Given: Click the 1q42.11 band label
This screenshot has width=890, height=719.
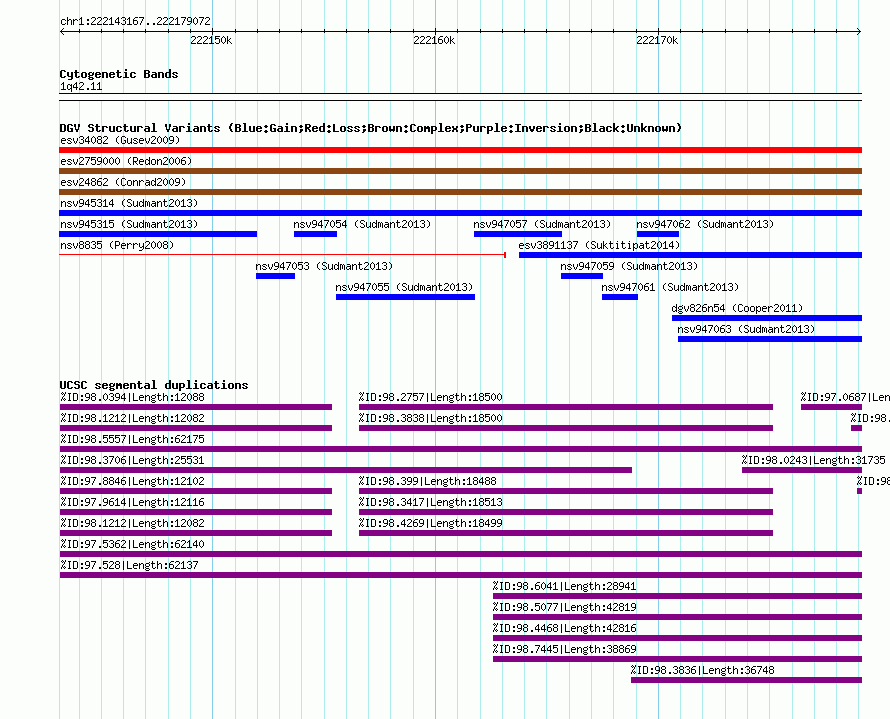Looking at the screenshot, I should coord(81,86).
